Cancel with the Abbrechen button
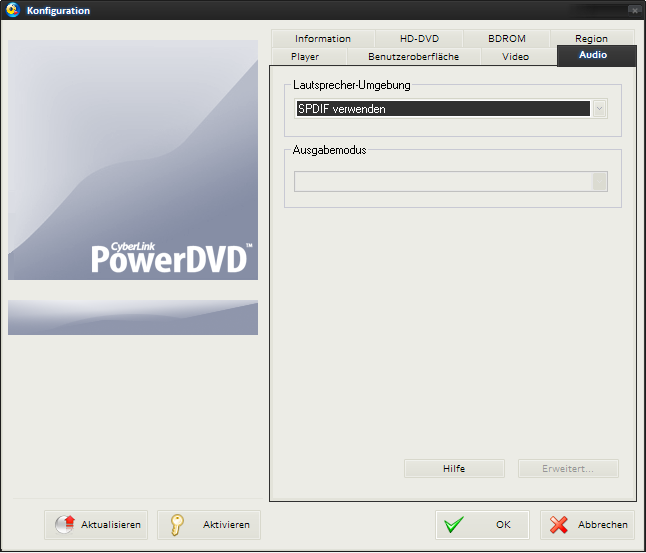The image size is (646, 553). coord(587,525)
